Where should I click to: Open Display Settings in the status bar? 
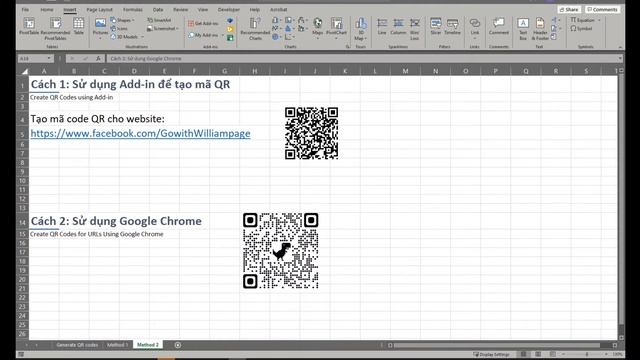[x=491, y=354]
